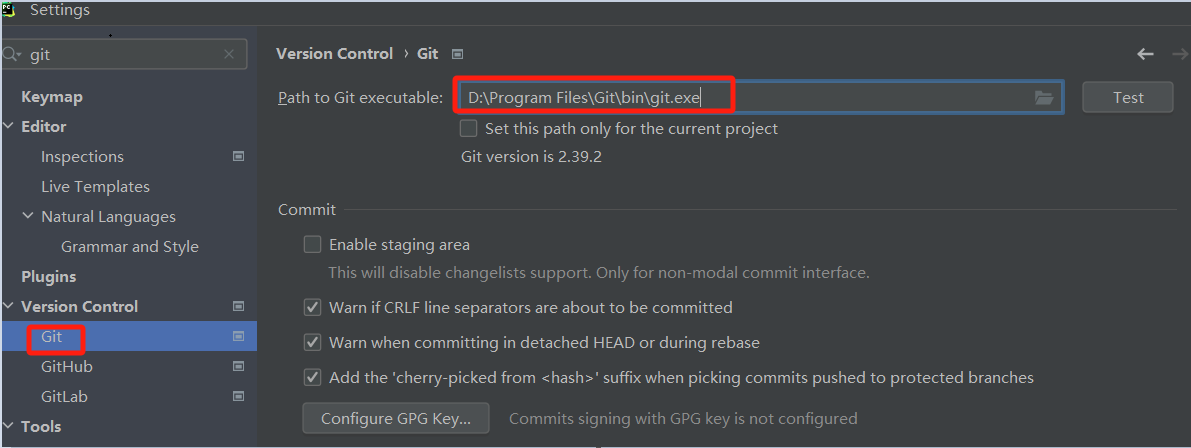The height and width of the screenshot is (448, 1191).
Task: Collapse the Editor settings section
Action: click(x=9, y=127)
